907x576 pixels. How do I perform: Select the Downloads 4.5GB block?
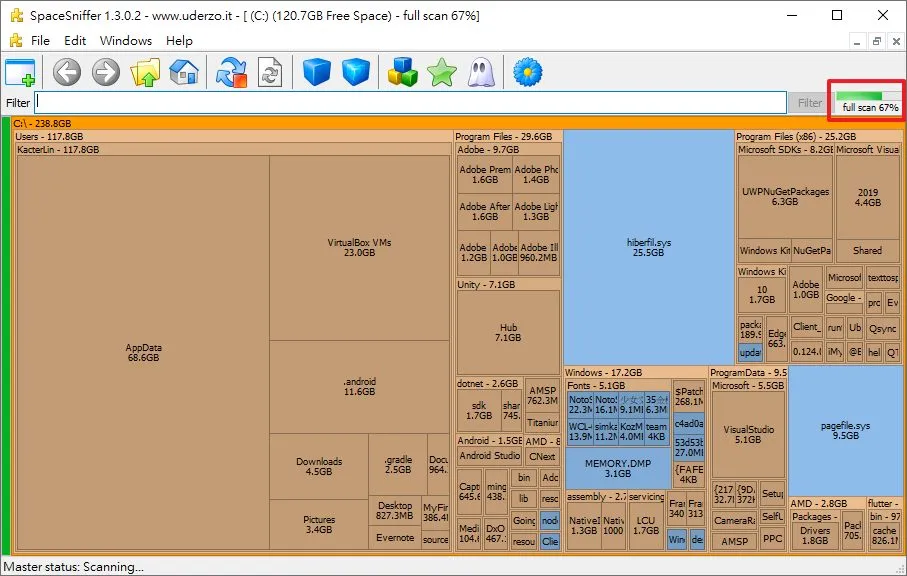[319, 466]
